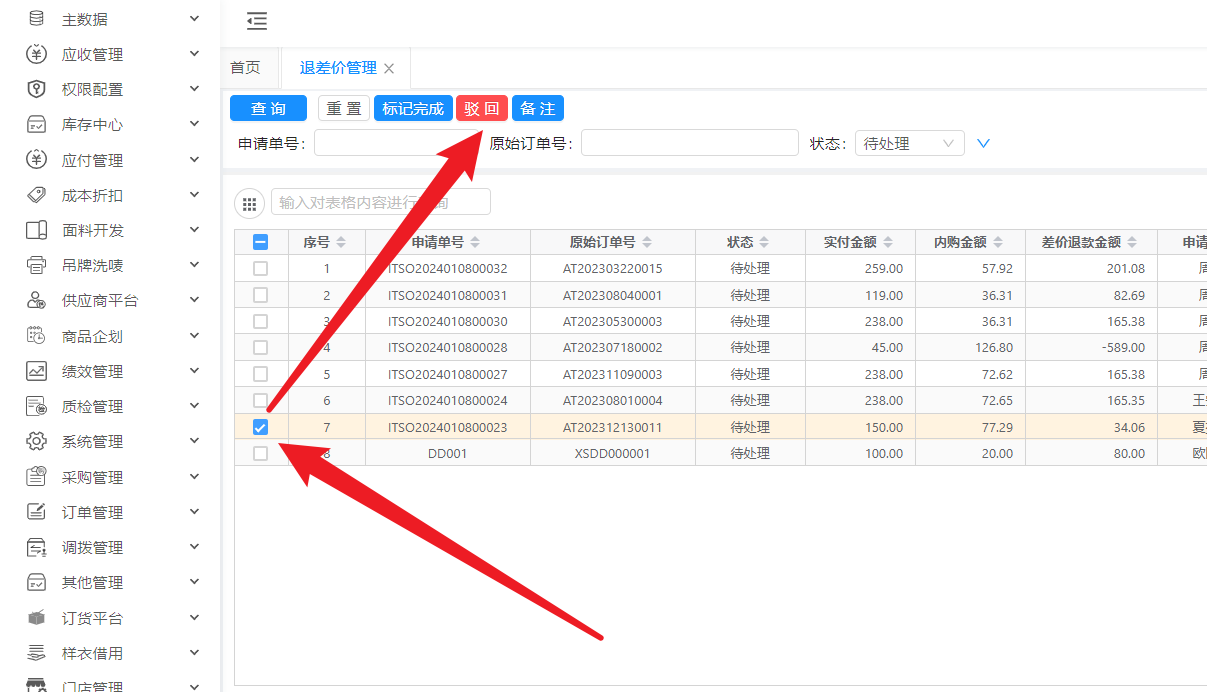Click the 成本折扣 tag icon
The height and width of the screenshot is (692, 1207).
pyautogui.click(x=37, y=195)
